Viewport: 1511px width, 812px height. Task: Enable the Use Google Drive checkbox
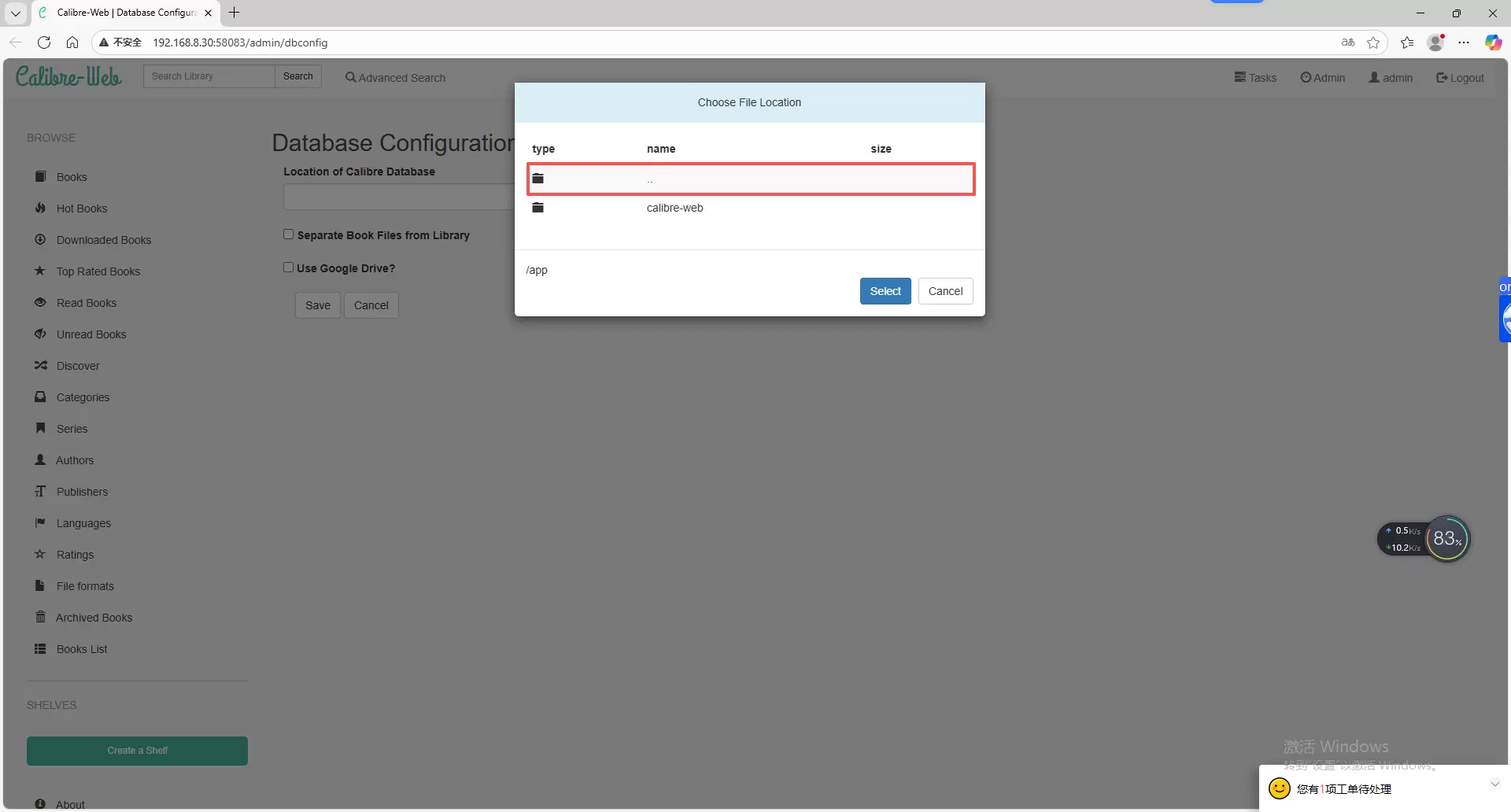pyautogui.click(x=289, y=268)
